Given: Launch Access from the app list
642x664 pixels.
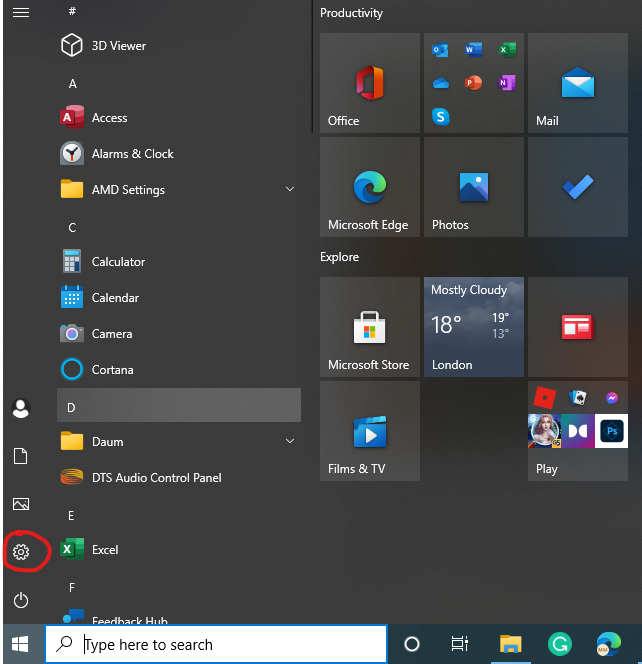Looking at the screenshot, I should [179, 117].
